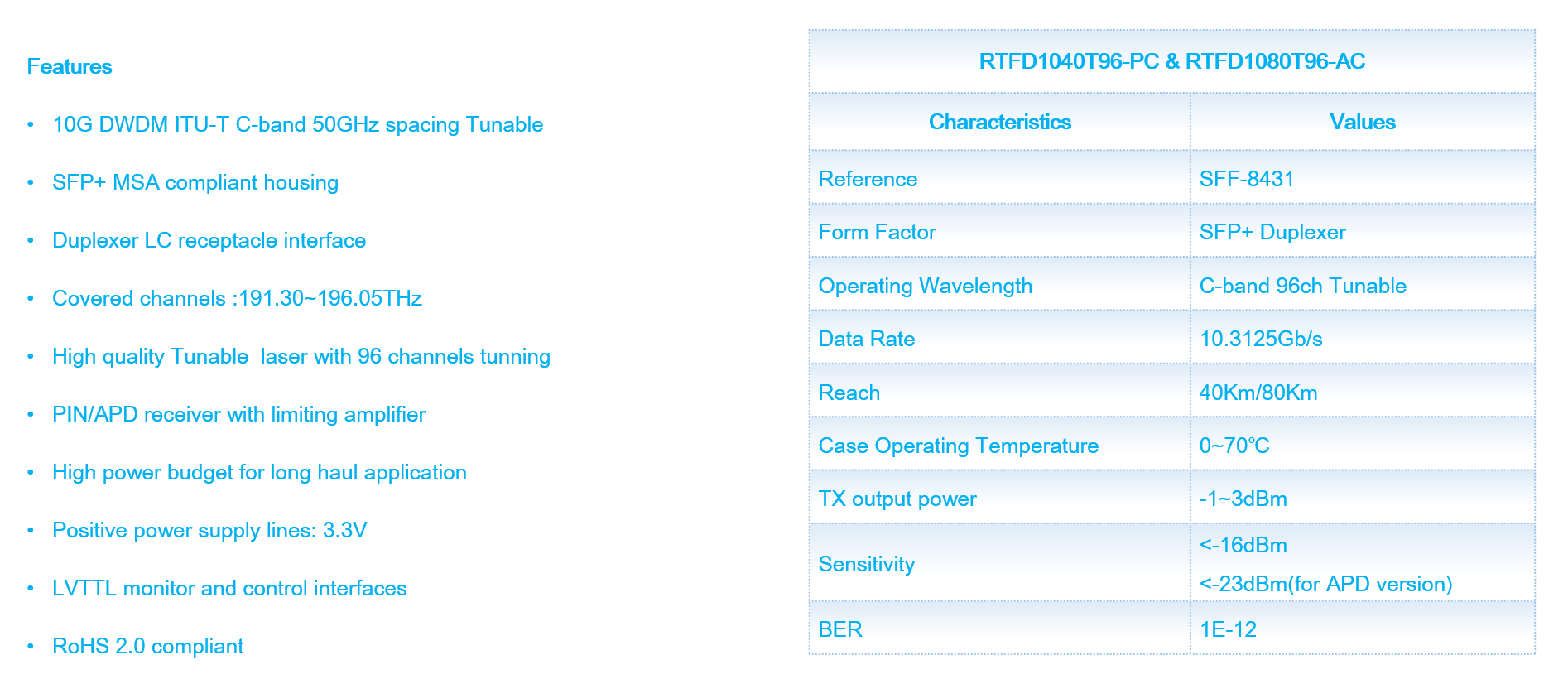Select the RoHS 2.0 compliant line
1568x689 pixels.
coord(147,647)
